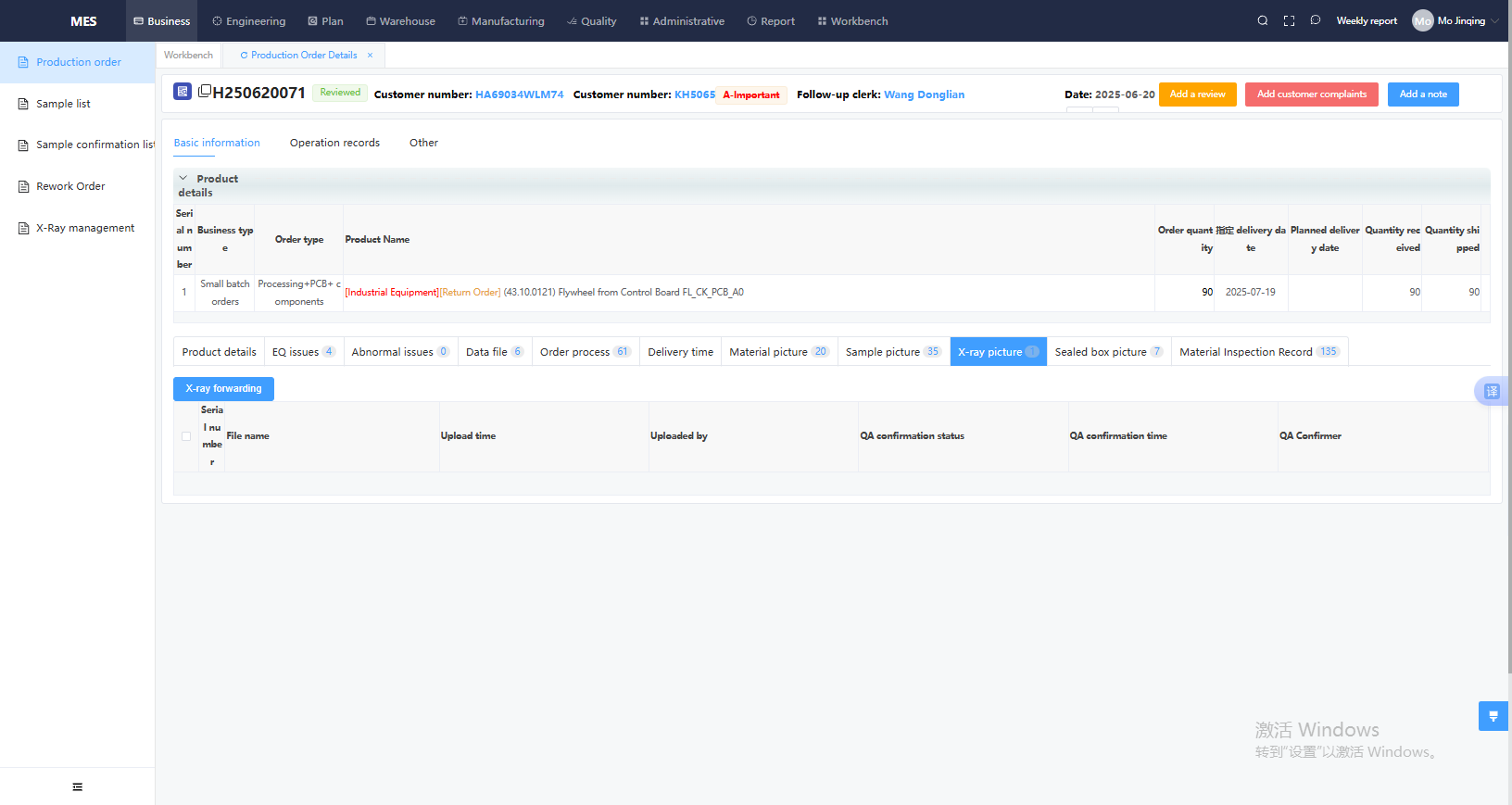Viewport: 1512px width, 805px height.
Task: Open customer number HA69034WLM74 link
Action: pos(519,94)
